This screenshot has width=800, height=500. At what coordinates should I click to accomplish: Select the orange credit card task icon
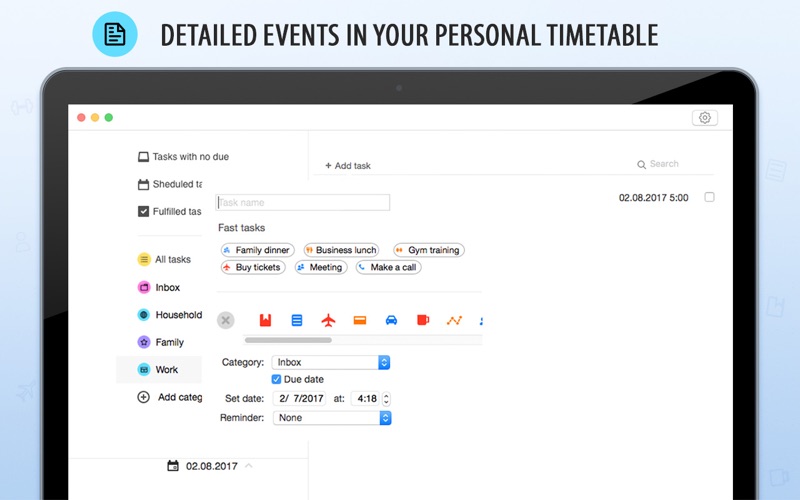coord(360,320)
